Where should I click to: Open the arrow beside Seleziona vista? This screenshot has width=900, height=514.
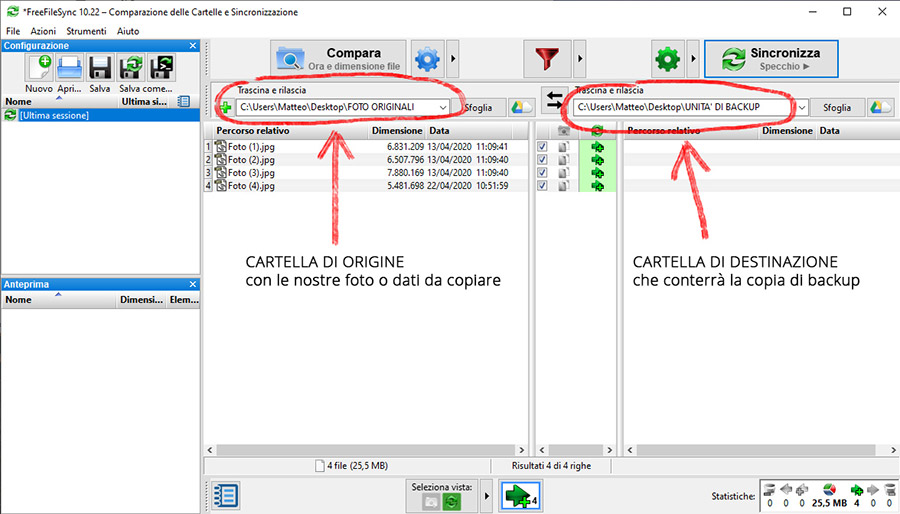click(486, 496)
